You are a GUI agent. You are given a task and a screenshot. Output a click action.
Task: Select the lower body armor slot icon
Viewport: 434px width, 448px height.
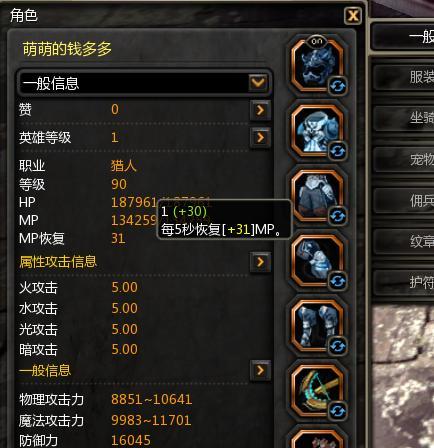click(317, 196)
